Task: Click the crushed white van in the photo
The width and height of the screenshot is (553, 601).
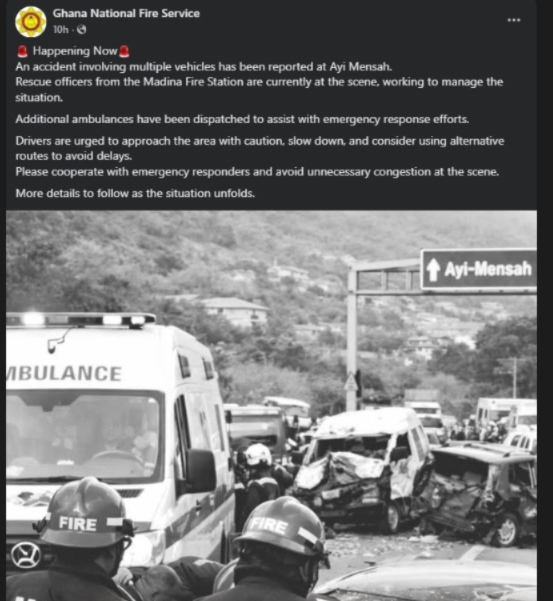Action: click(361, 468)
